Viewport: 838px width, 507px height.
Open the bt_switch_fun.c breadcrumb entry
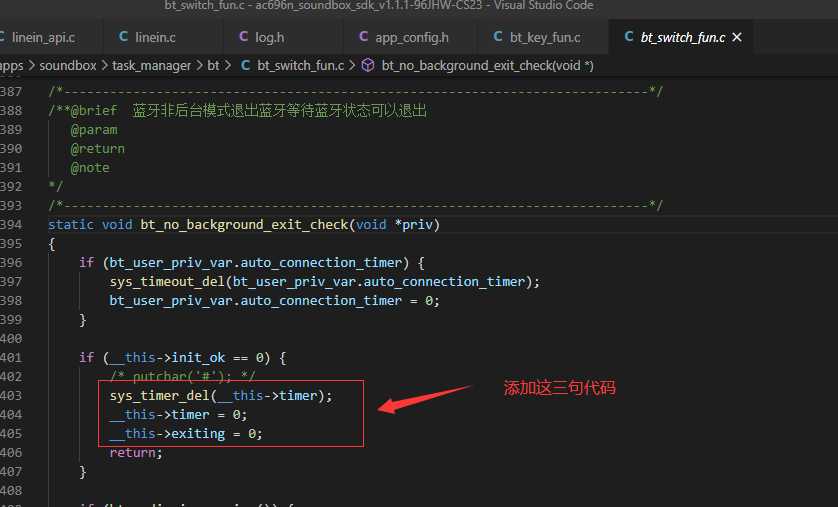[301, 66]
